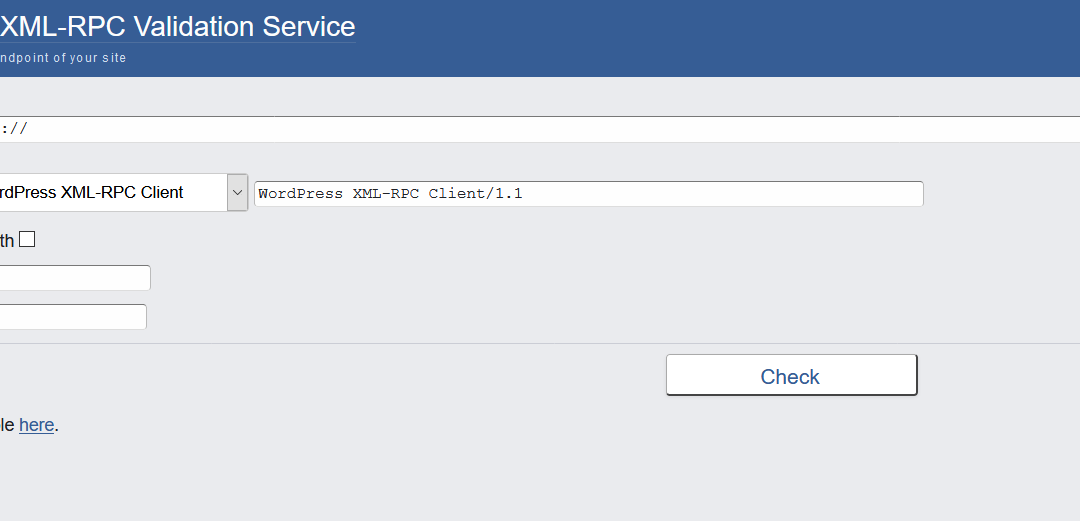
Task: Open the WordPress XML-RPC Client select box
Action: click(x=123, y=192)
